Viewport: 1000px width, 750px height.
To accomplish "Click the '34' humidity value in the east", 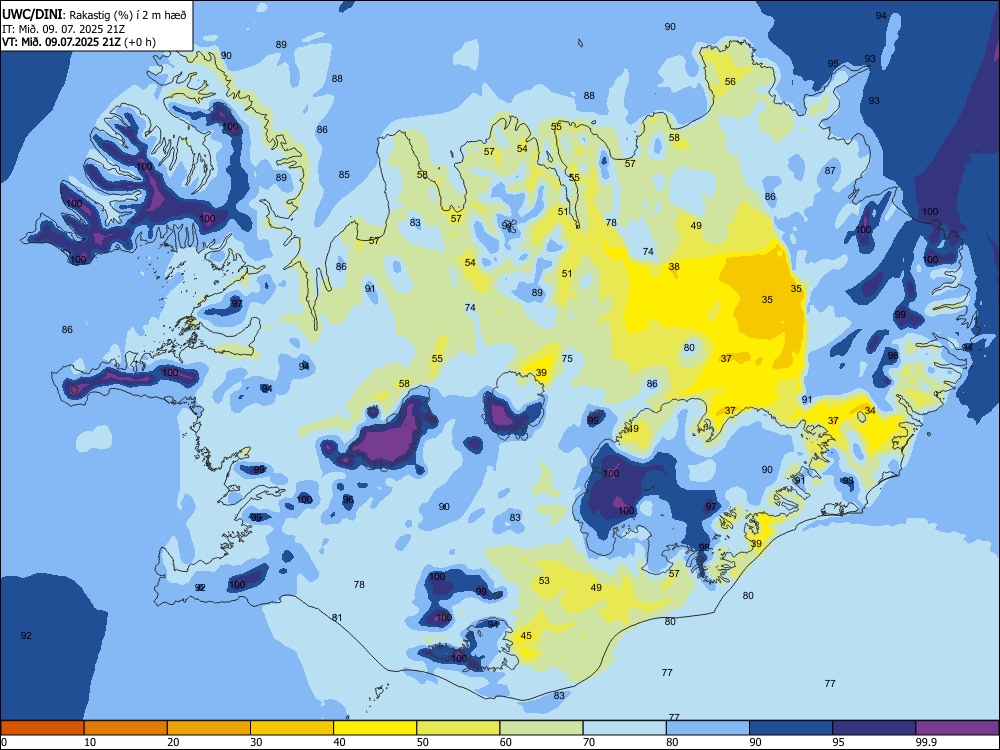I will click(870, 410).
